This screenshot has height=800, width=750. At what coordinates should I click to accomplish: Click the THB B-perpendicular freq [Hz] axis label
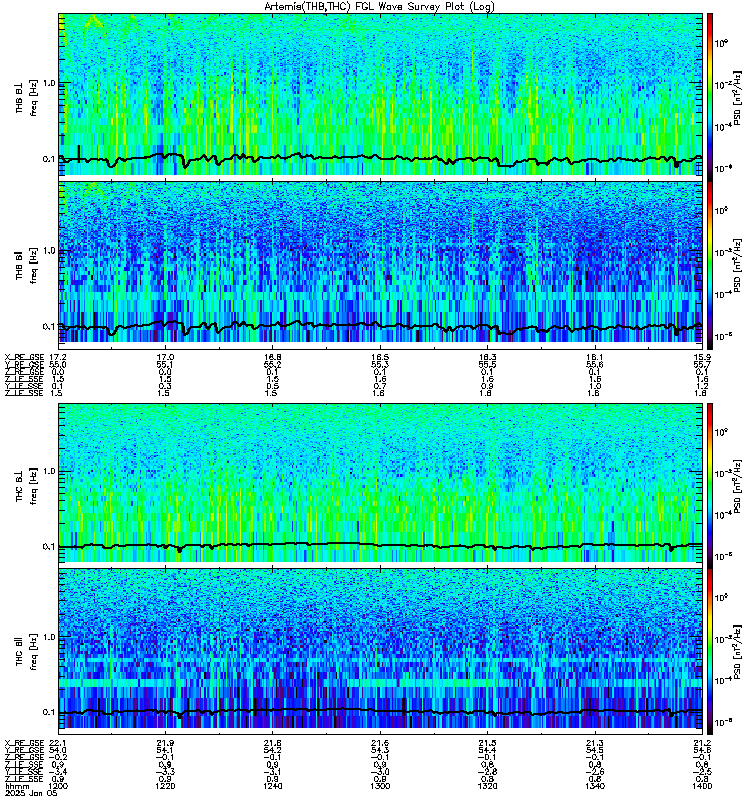click(x=26, y=97)
